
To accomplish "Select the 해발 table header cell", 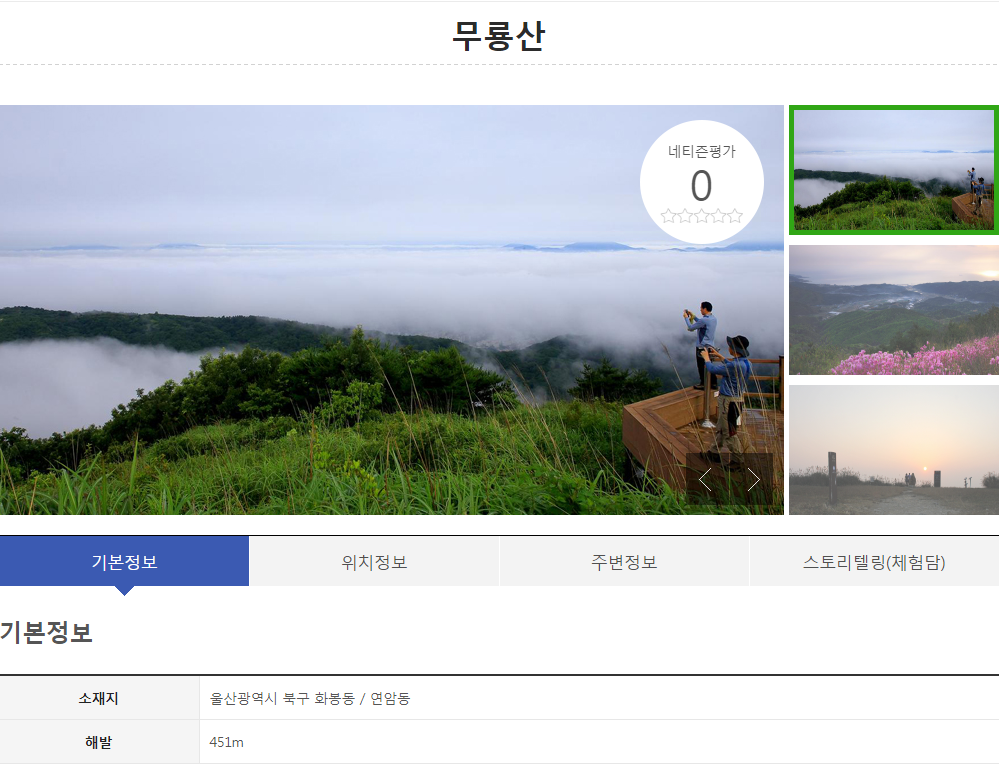I will (99, 742).
